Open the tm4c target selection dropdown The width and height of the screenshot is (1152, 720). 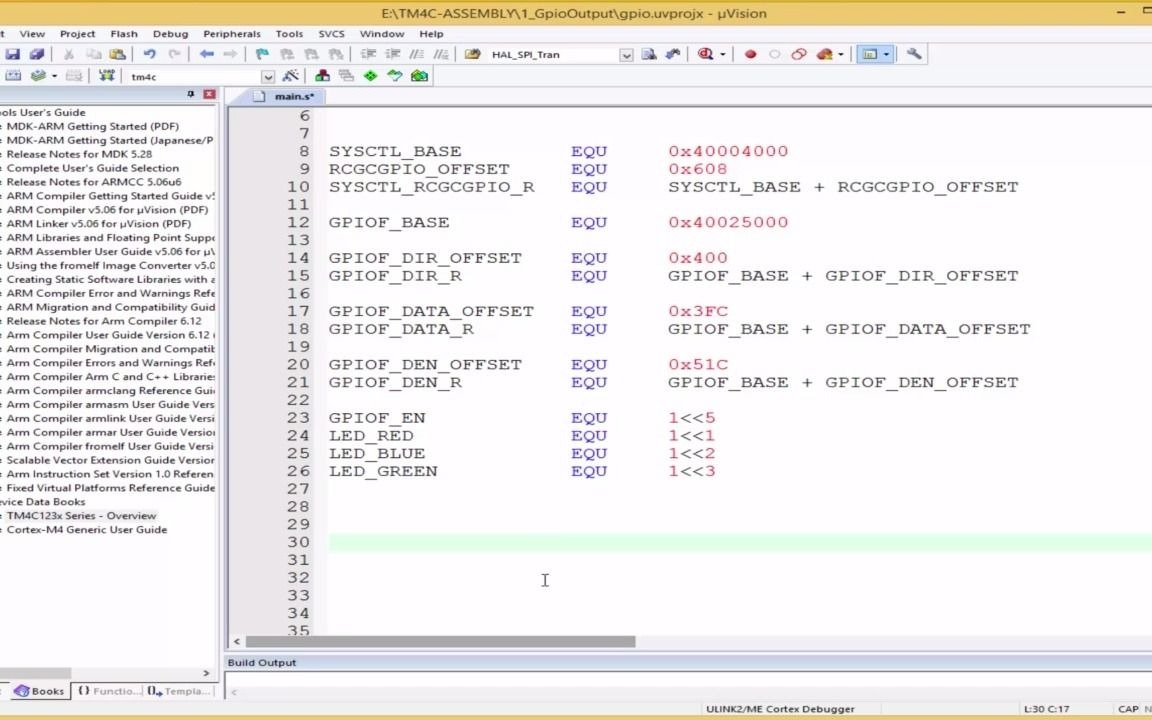268,75
